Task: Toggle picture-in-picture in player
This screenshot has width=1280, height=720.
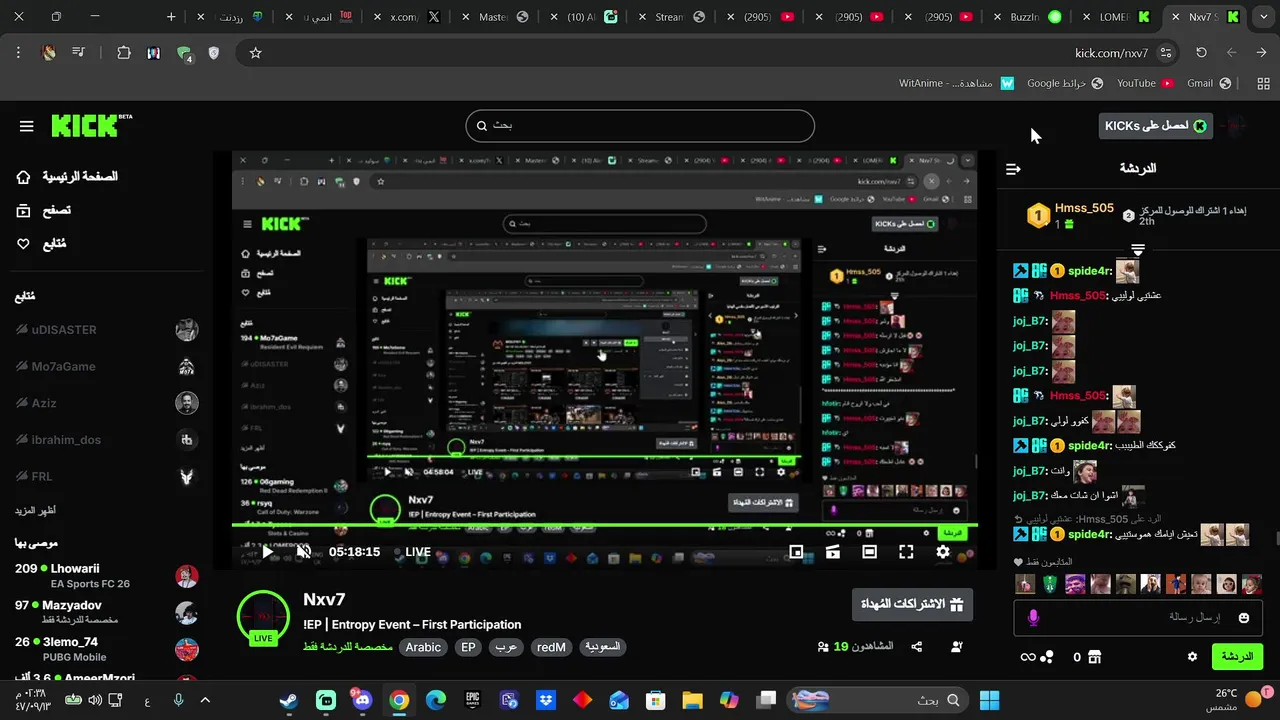Action: 796,551
